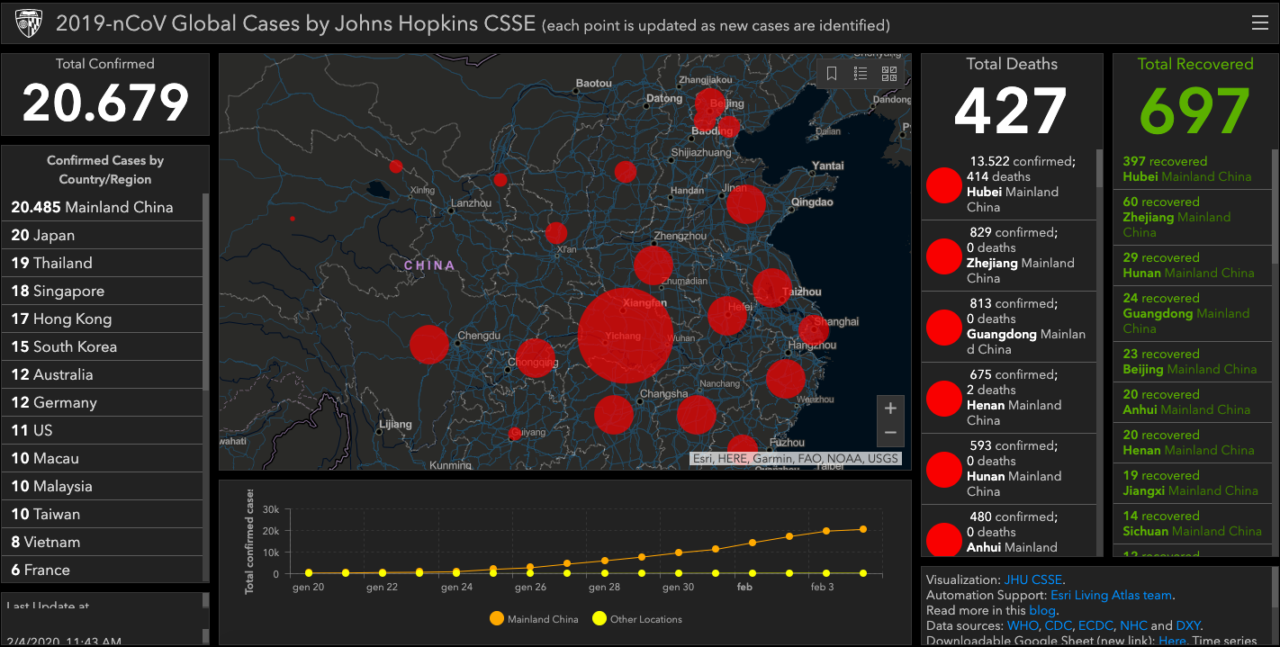The width and height of the screenshot is (1280, 647).
Task: Click the red circle beside Henan in deaths list
Action: pos(944,398)
